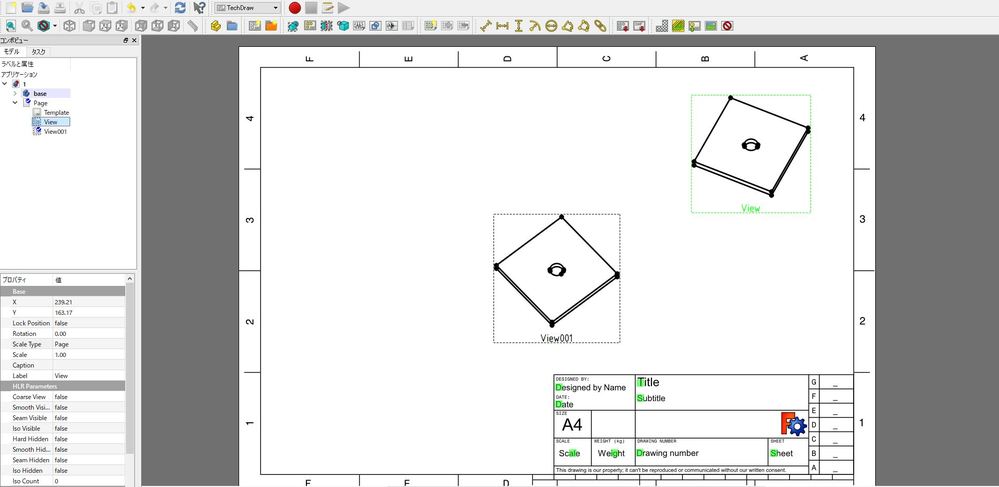Switch to the モデル tab
This screenshot has height=487, width=999.
11,52
